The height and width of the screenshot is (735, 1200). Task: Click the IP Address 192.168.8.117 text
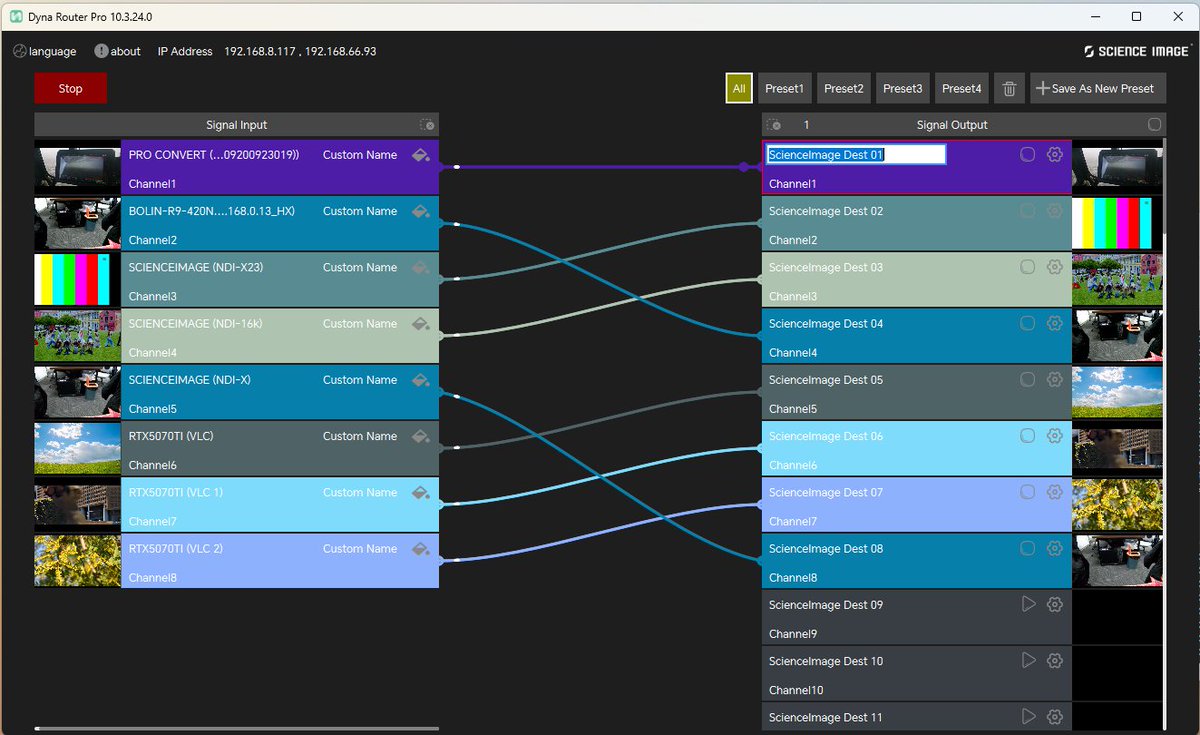[259, 51]
